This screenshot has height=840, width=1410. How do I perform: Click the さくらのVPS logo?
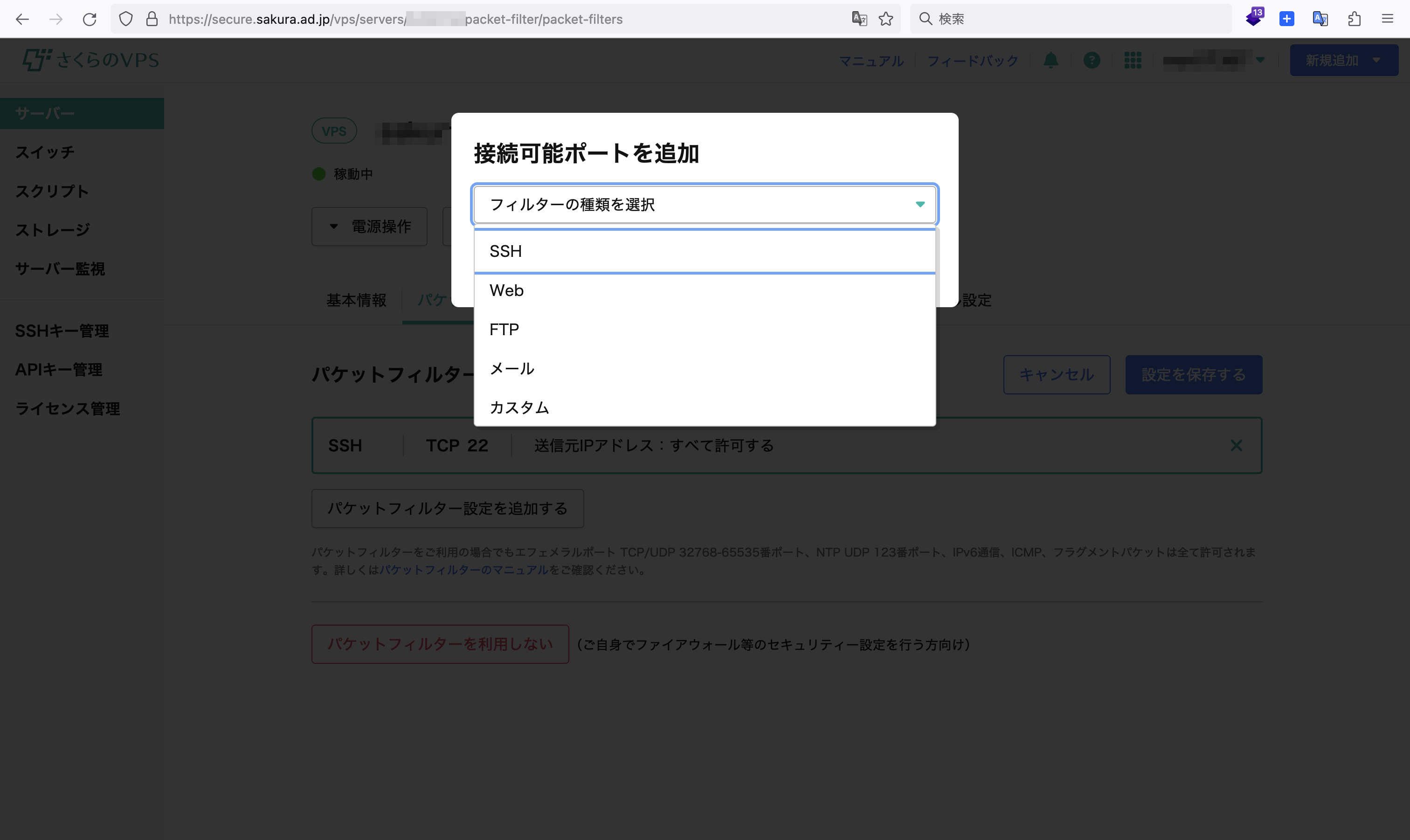pyautogui.click(x=91, y=60)
